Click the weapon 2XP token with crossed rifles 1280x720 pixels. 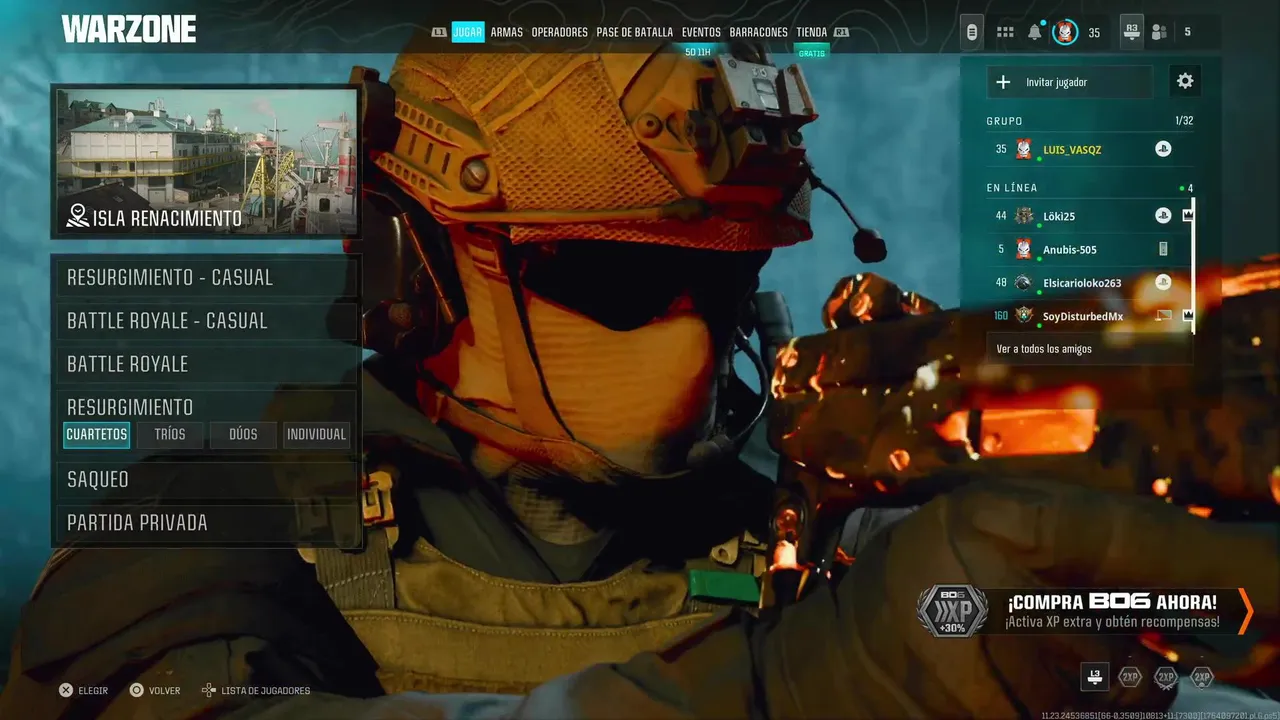point(1166,677)
